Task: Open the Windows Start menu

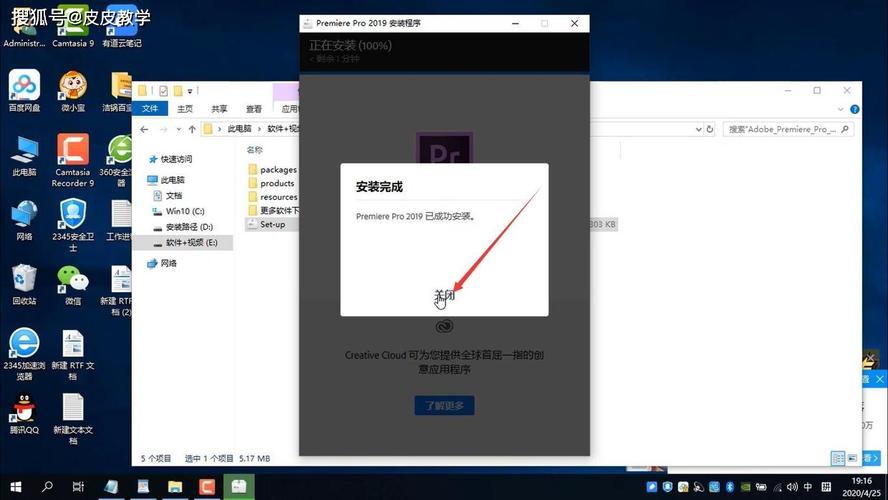Action: [16, 486]
